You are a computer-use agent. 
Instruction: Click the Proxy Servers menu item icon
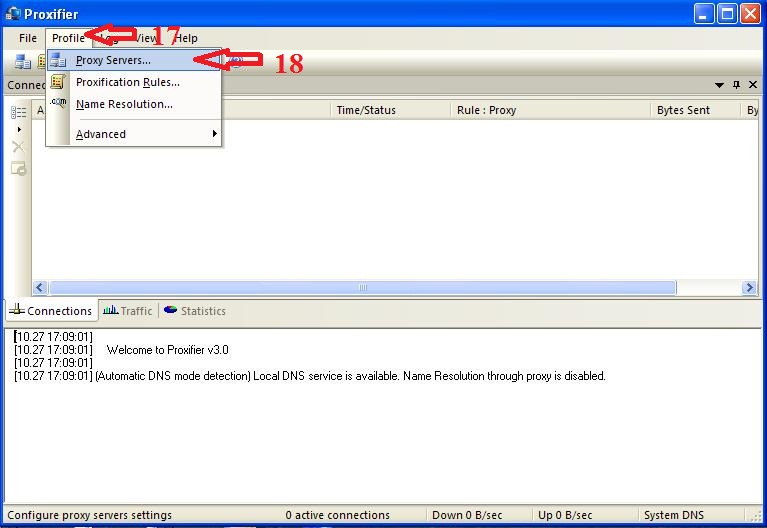click(58, 60)
